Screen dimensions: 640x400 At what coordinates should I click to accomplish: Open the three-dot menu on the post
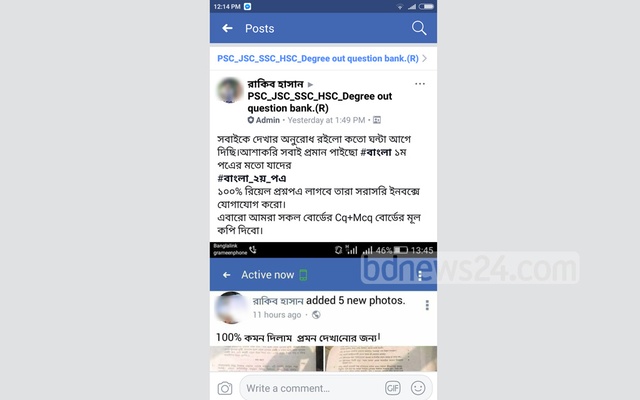pyautogui.click(x=420, y=84)
